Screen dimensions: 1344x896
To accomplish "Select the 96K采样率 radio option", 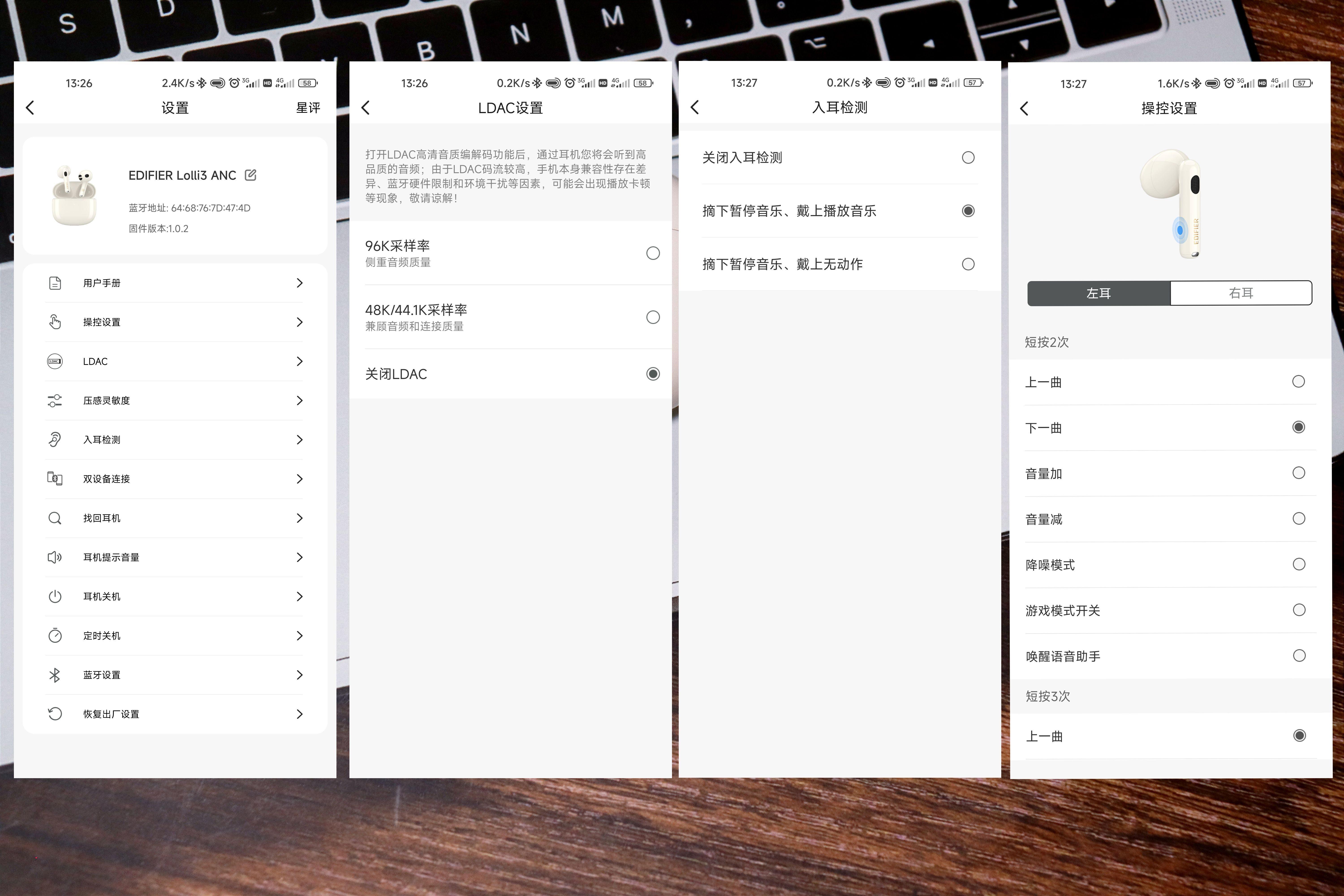I will (x=653, y=253).
